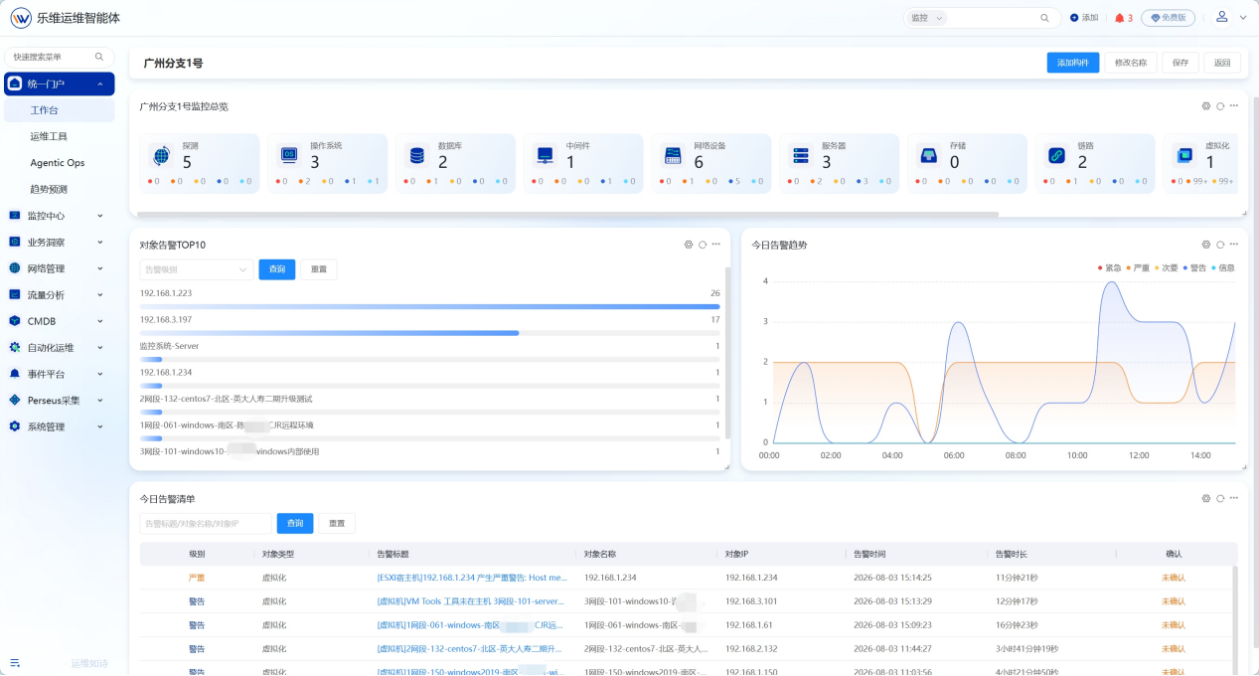The height and width of the screenshot is (676, 1259).
Task: Click the 添加构件 button
Action: [x=1073, y=63]
